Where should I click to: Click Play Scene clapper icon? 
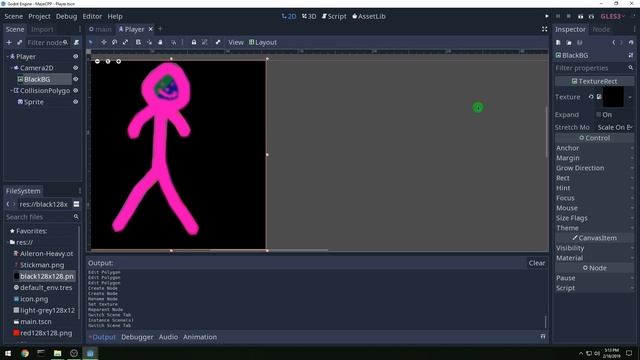pyautogui.click(x=580, y=16)
